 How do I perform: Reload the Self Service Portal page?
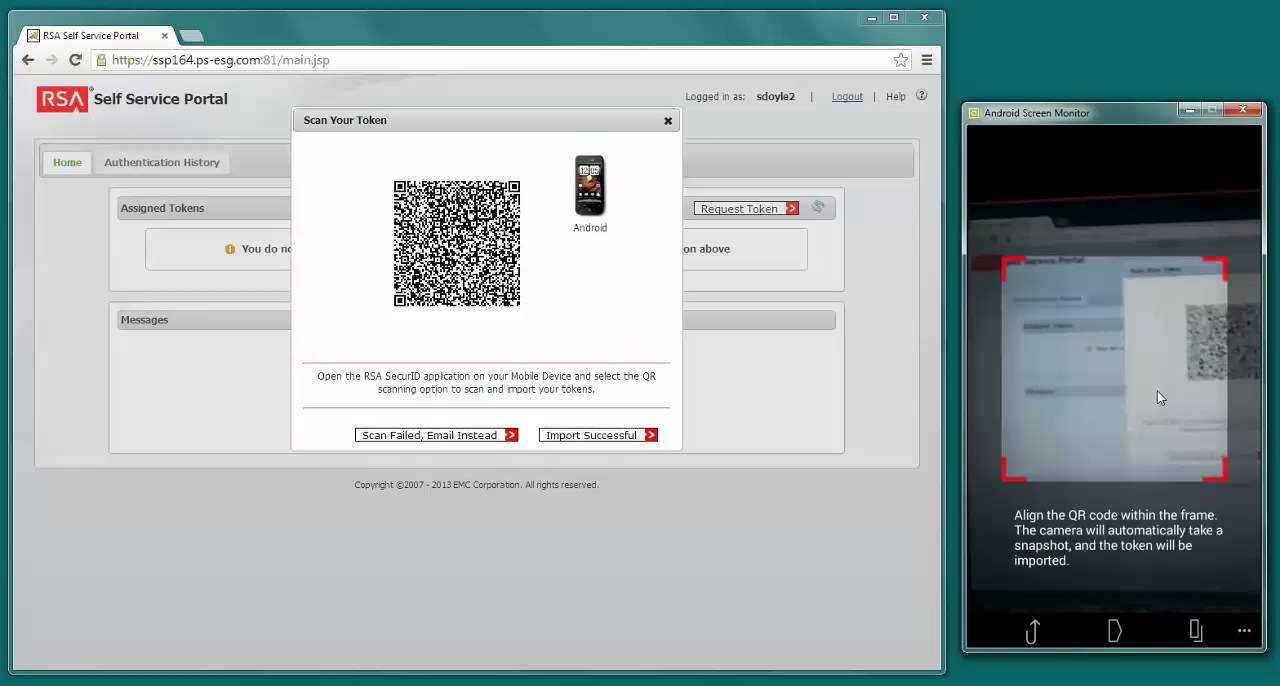pos(75,60)
